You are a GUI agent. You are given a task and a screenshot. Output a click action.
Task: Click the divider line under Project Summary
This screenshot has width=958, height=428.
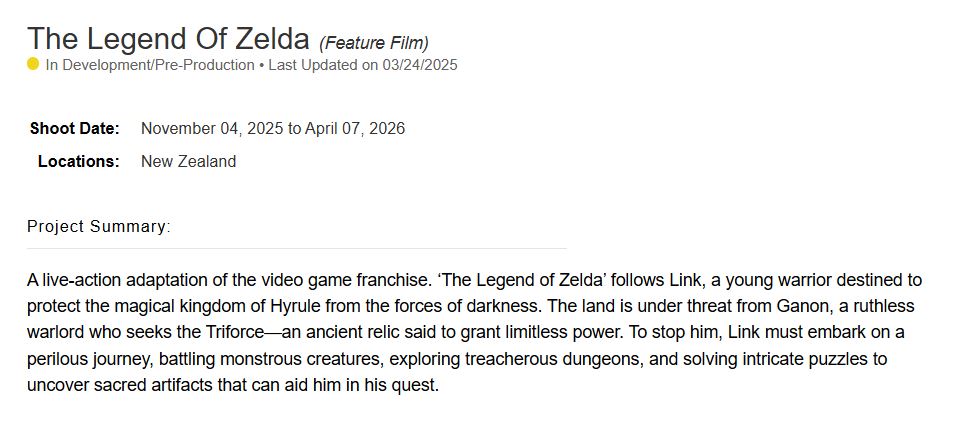296,248
